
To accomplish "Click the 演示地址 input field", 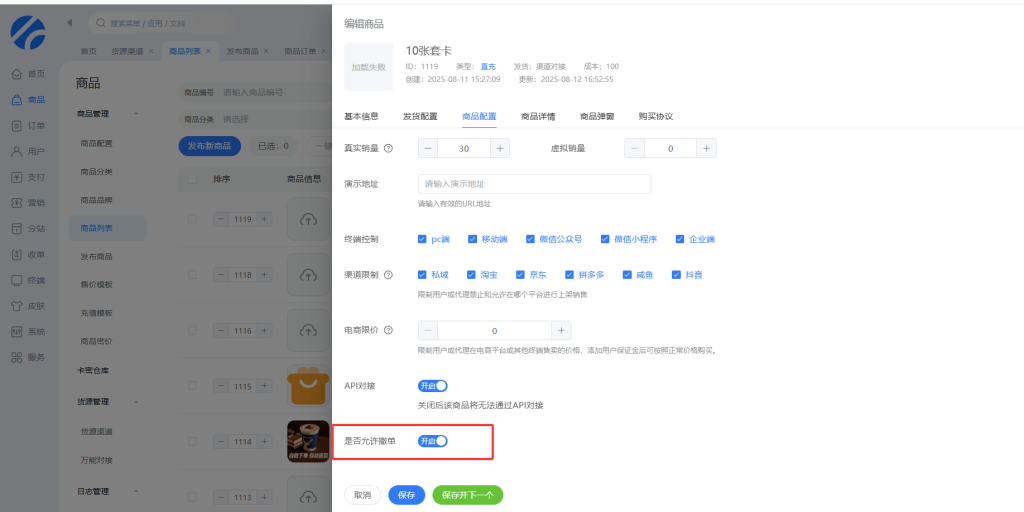I will point(534,184).
